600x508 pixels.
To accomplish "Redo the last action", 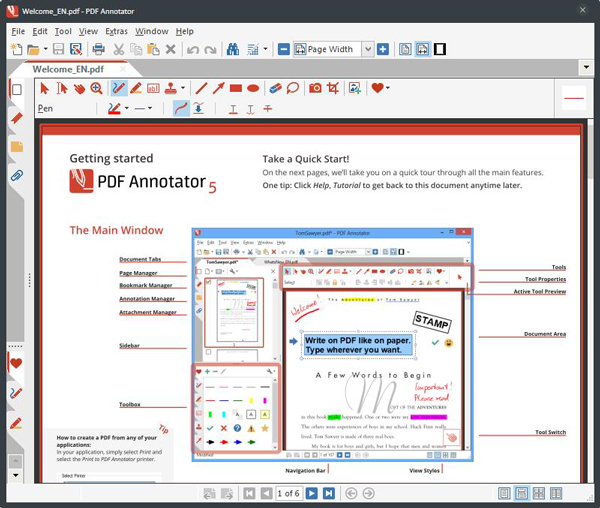I will (x=210, y=49).
